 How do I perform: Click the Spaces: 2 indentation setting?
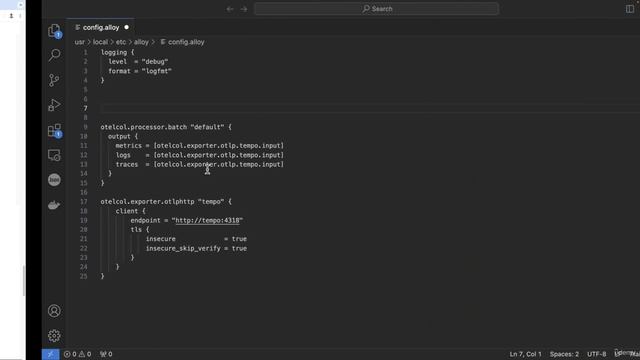[x=564, y=354]
